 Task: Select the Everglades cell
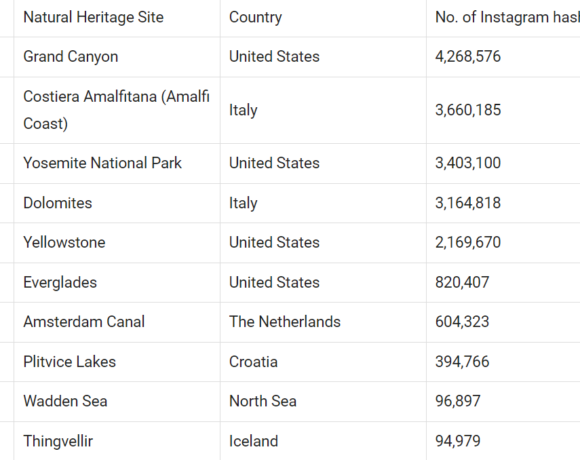(117, 283)
